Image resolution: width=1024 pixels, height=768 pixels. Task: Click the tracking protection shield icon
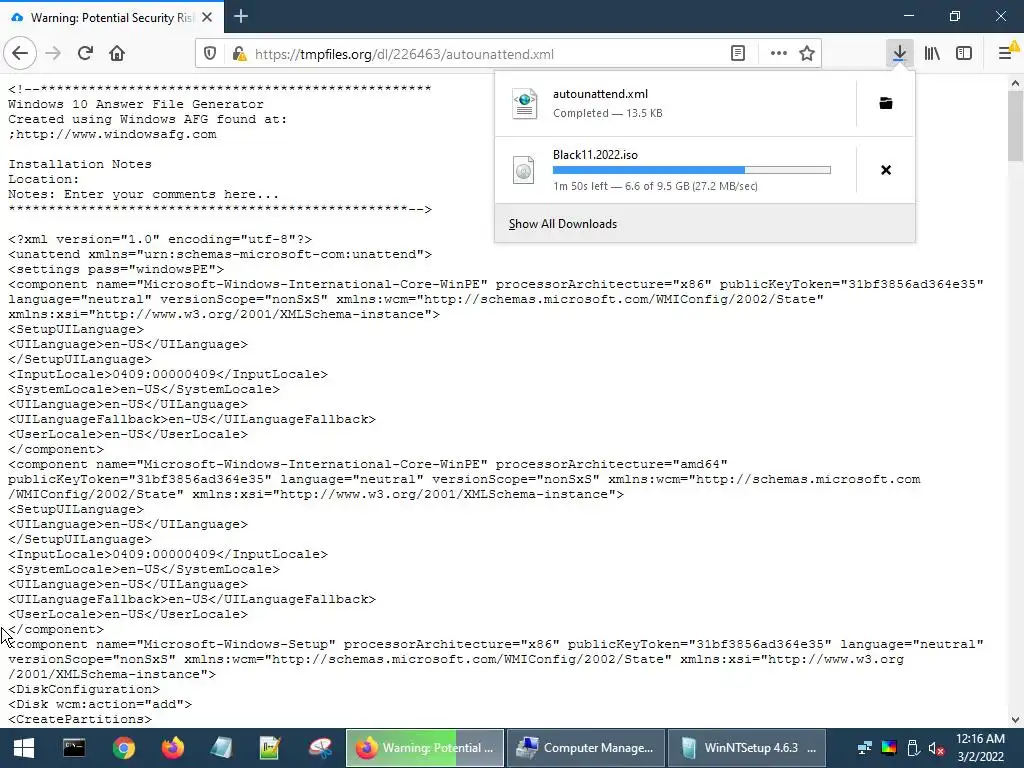coord(210,54)
